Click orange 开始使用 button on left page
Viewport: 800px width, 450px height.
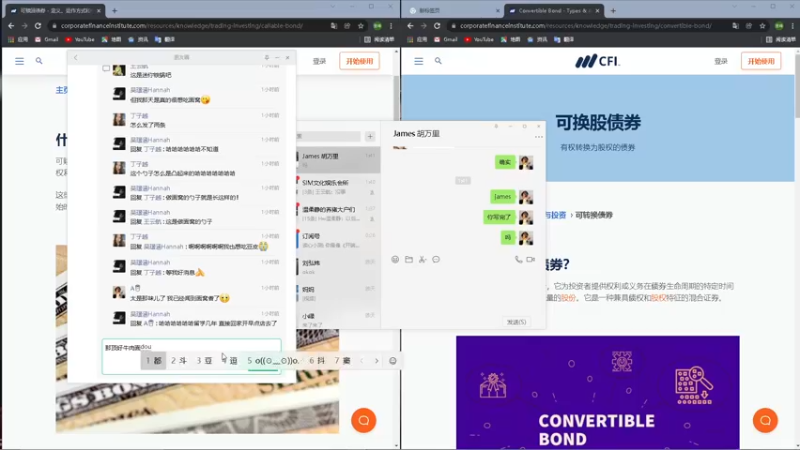(359, 61)
